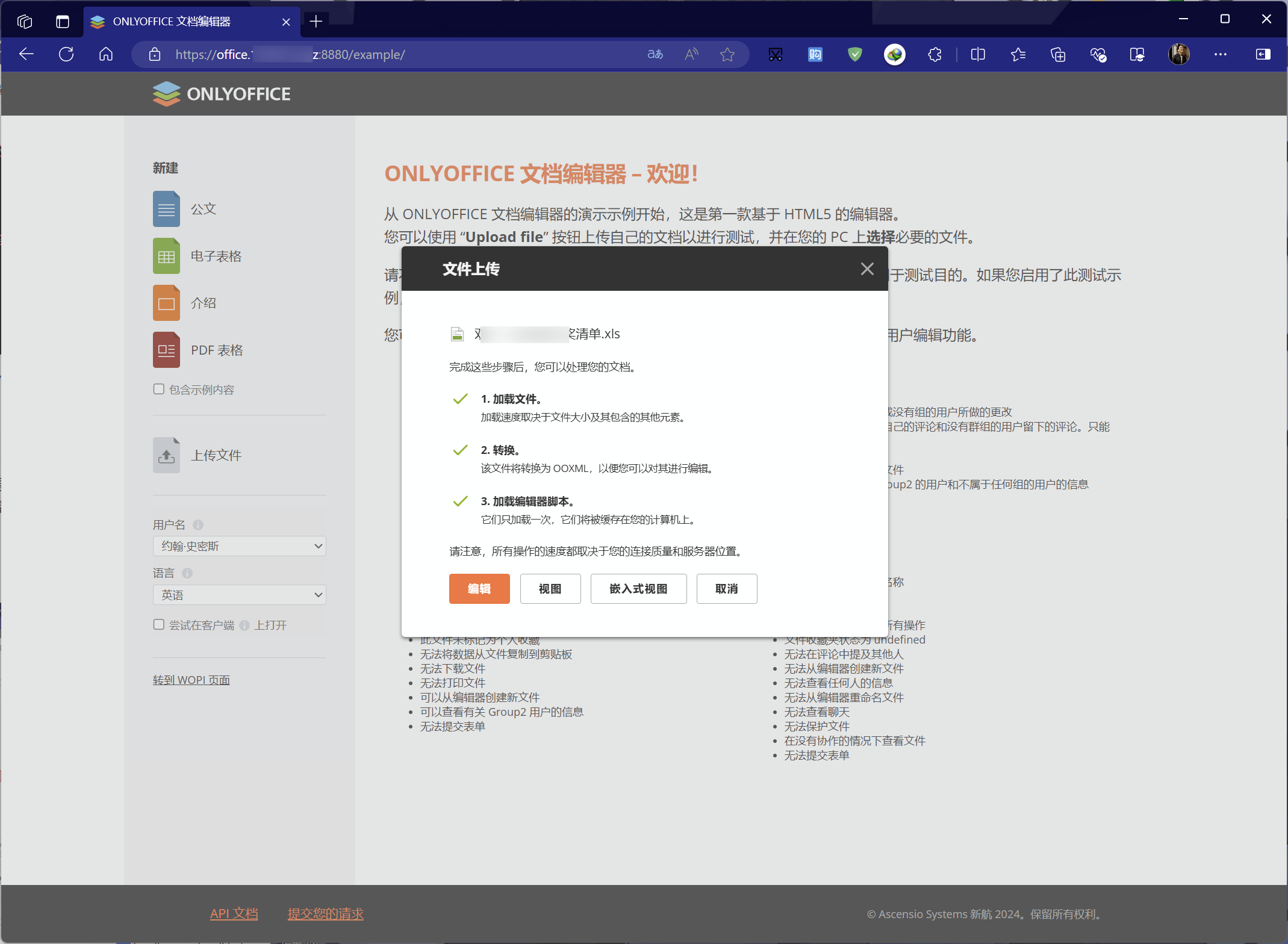The image size is (1288, 944).
Task: Open the 语言 dropdown showing 英语
Action: 240,595
